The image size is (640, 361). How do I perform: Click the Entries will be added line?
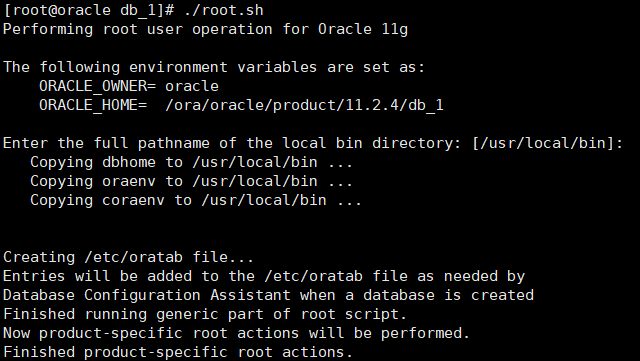click(x=264, y=276)
